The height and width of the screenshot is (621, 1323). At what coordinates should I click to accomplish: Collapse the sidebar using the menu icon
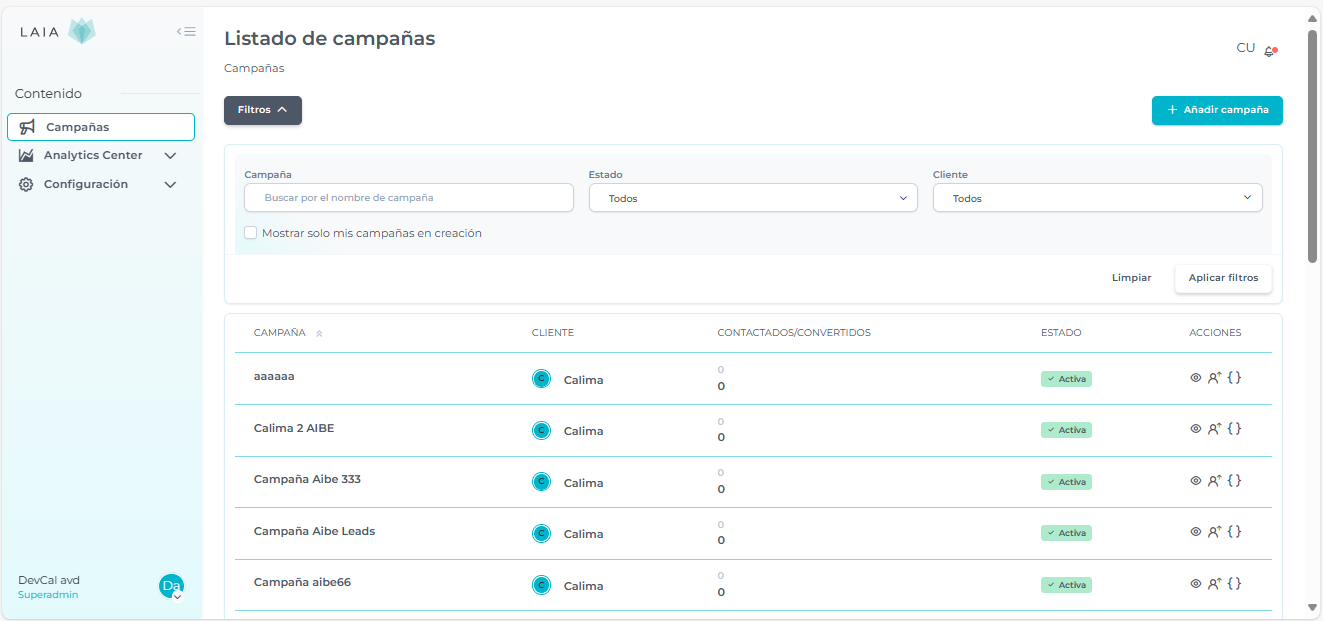(186, 32)
